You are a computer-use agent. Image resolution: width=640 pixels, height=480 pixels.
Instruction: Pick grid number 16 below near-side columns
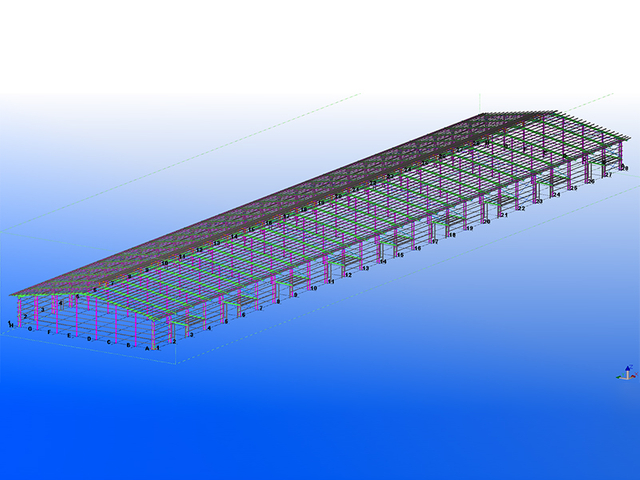tap(418, 248)
